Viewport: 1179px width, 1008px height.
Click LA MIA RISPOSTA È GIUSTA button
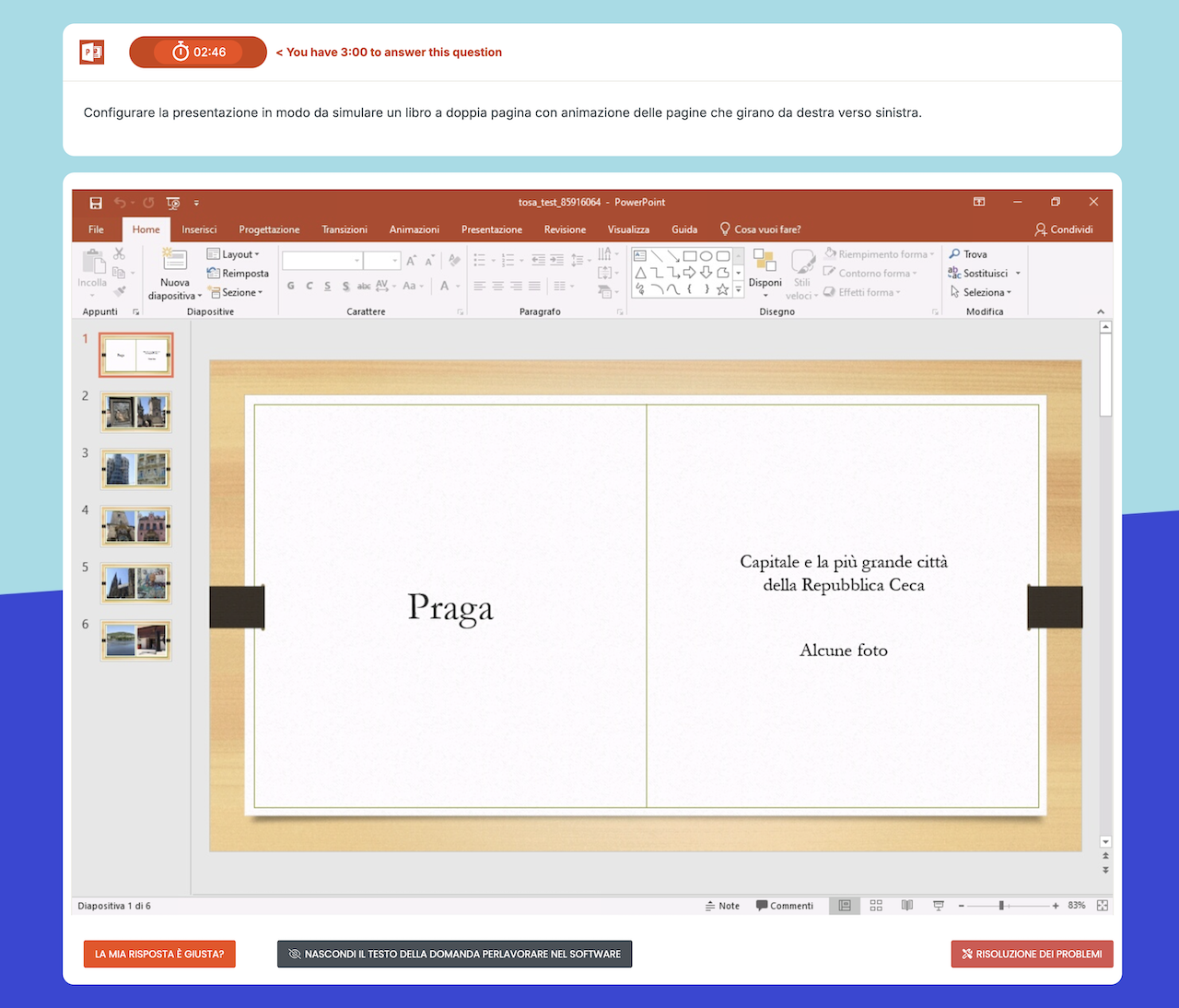tap(159, 954)
